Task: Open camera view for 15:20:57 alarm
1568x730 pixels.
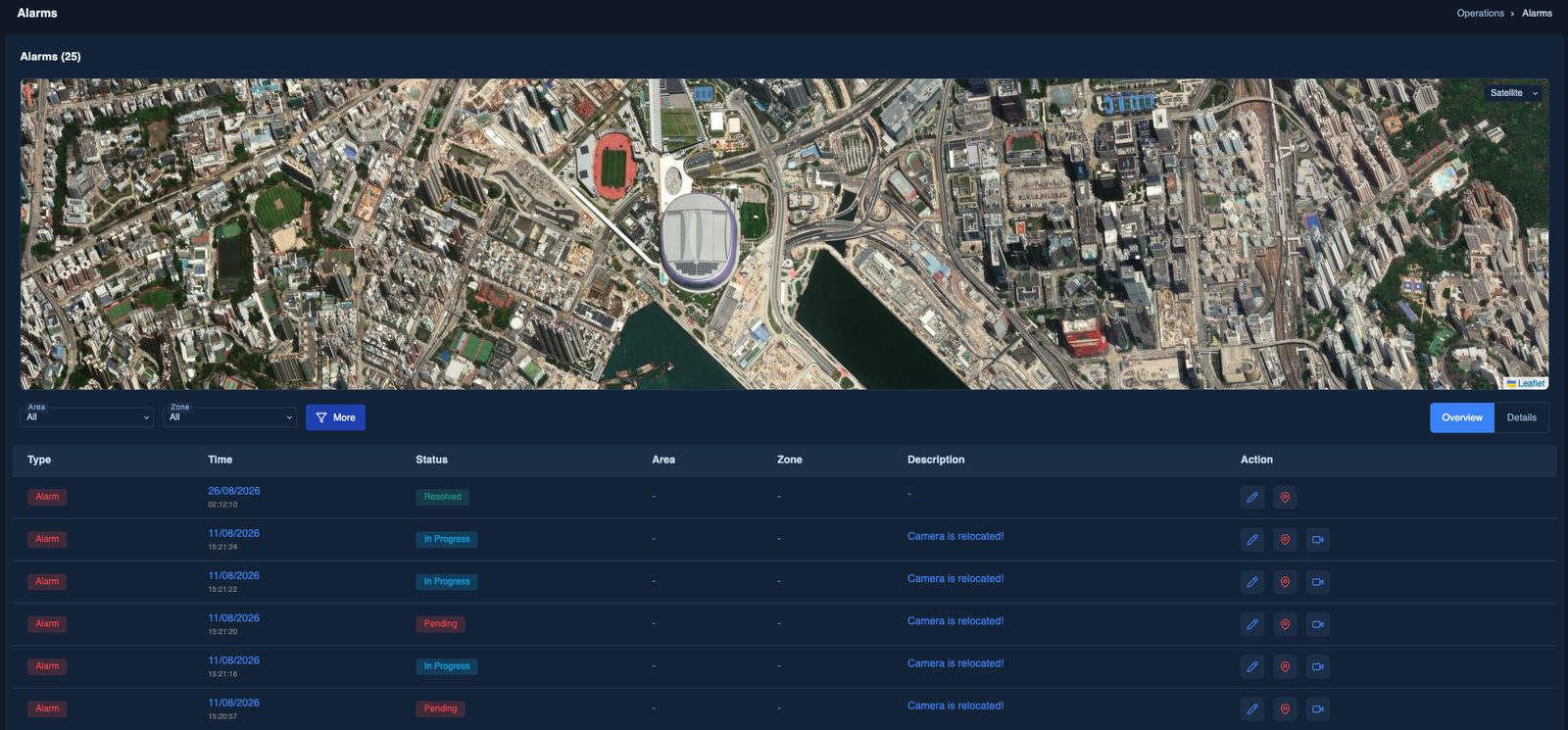Action: click(x=1318, y=708)
